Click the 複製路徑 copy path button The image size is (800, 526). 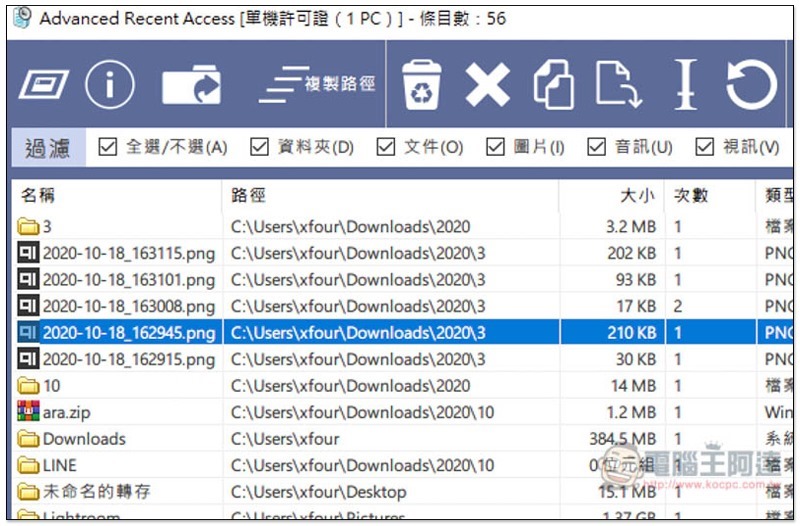tap(317, 85)
